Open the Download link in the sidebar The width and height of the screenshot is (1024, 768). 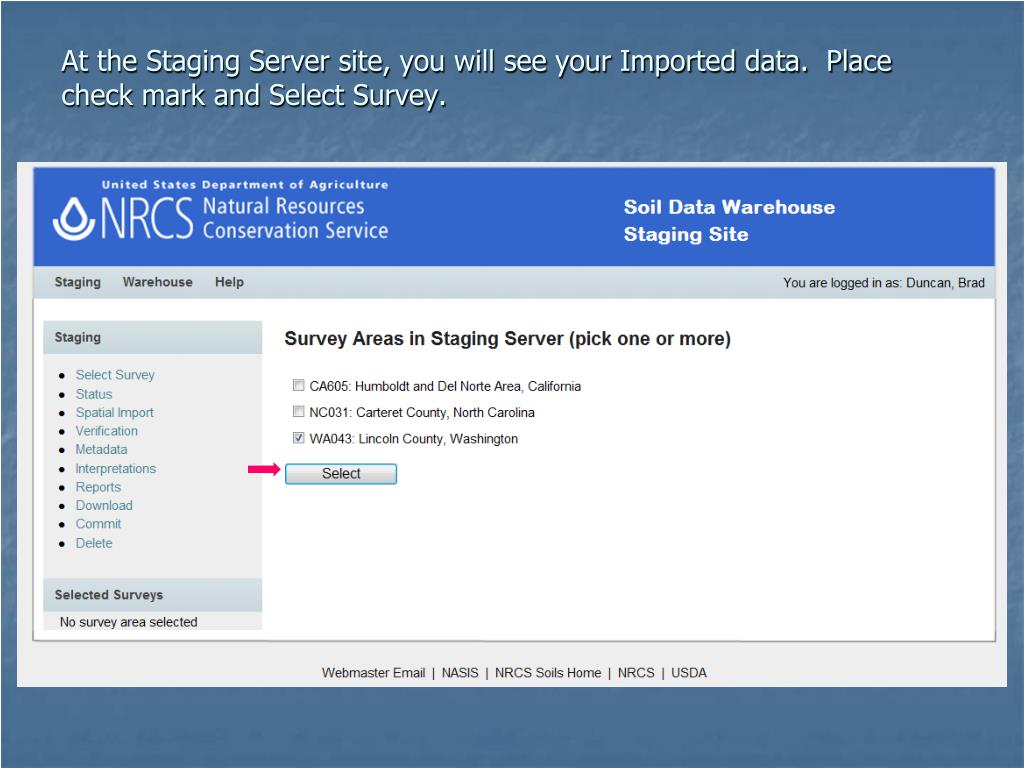click(x=104, y=505)
